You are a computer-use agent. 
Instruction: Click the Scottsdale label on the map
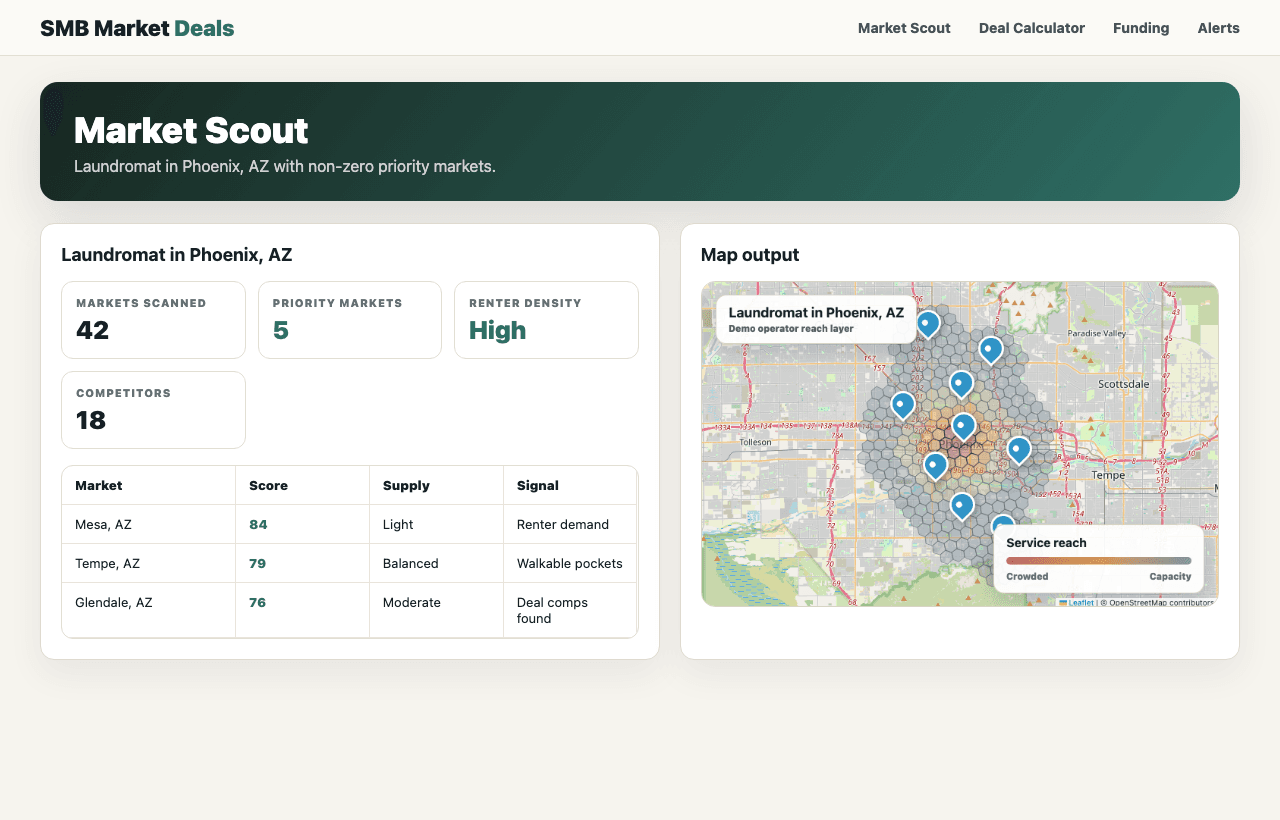pyautogui.click(x=1124, y=383)
